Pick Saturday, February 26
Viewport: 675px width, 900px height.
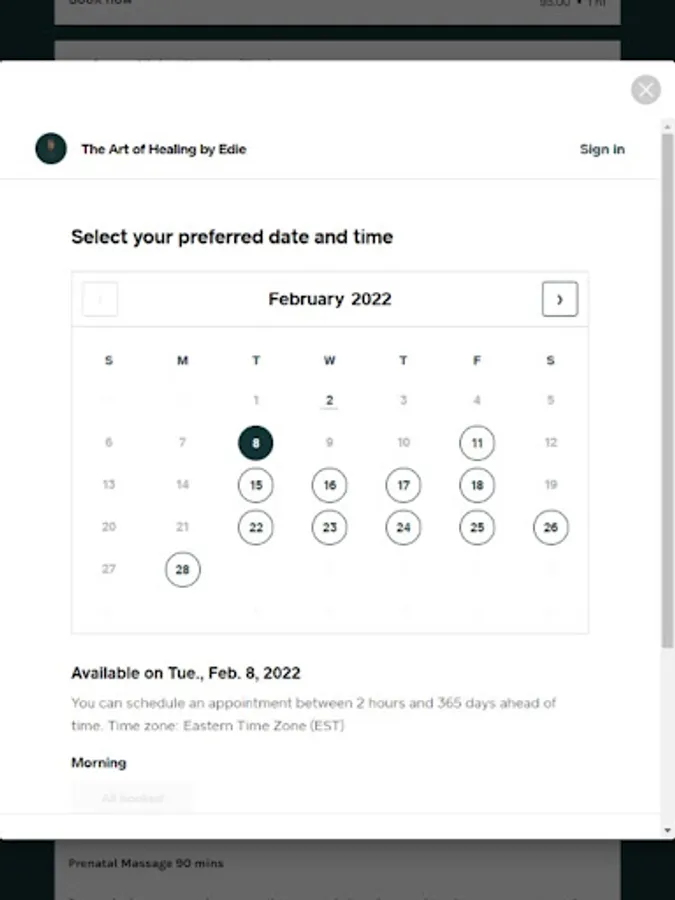tap(551, 527)
